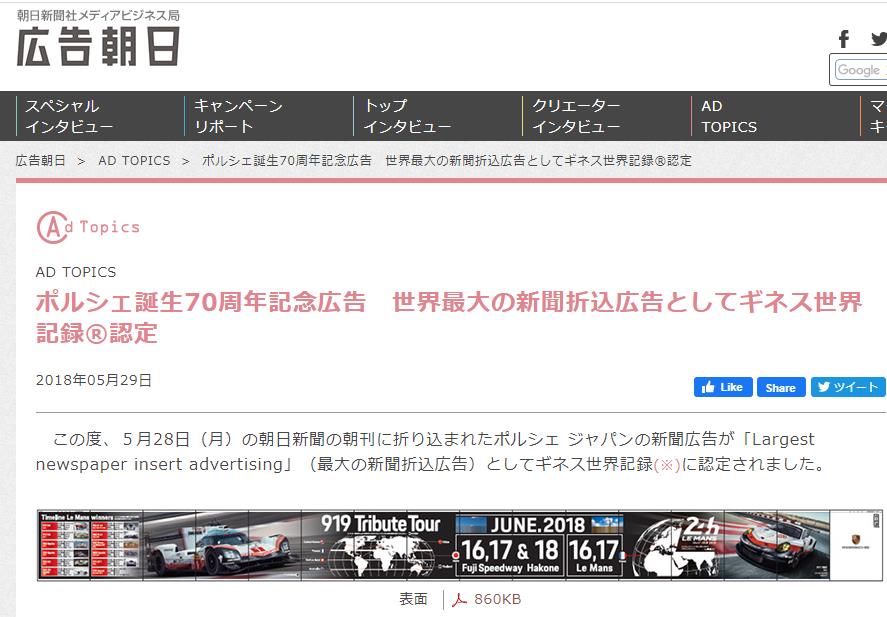Open スペシャルインタビュー menu item

point(68,116)
